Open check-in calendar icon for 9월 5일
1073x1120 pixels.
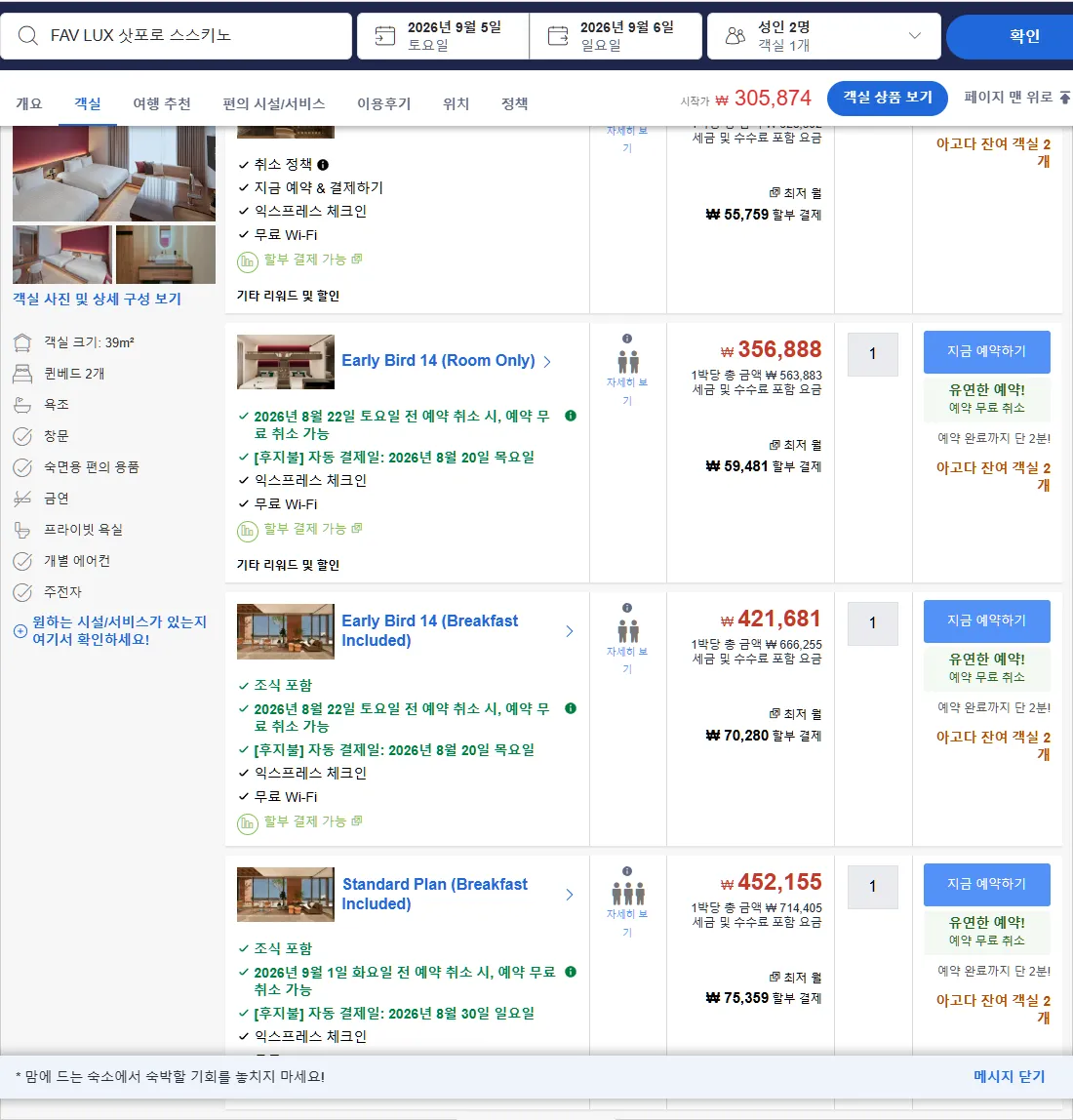coord(385,36)
